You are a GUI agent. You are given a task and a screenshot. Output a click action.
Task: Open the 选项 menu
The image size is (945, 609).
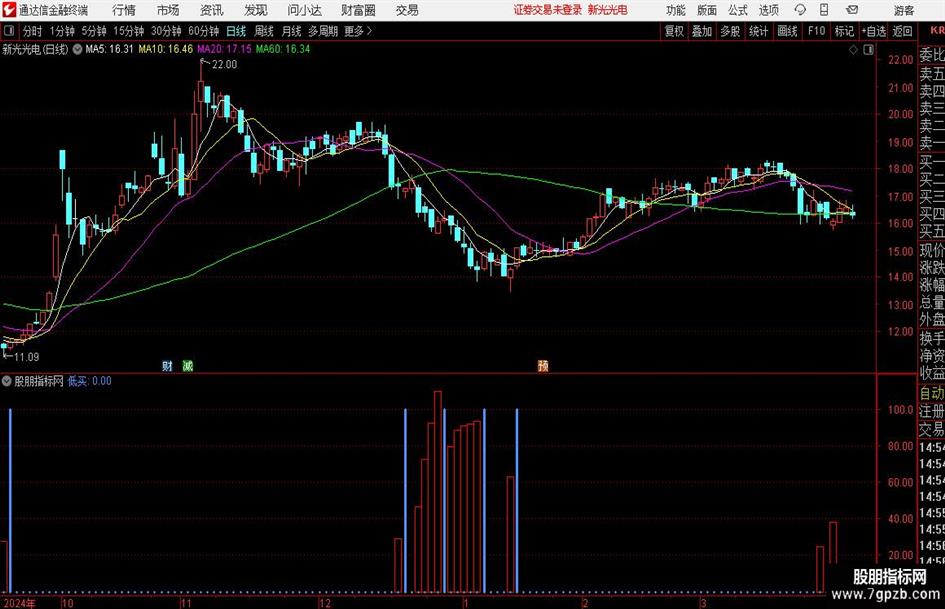click(x=768, y=10)
